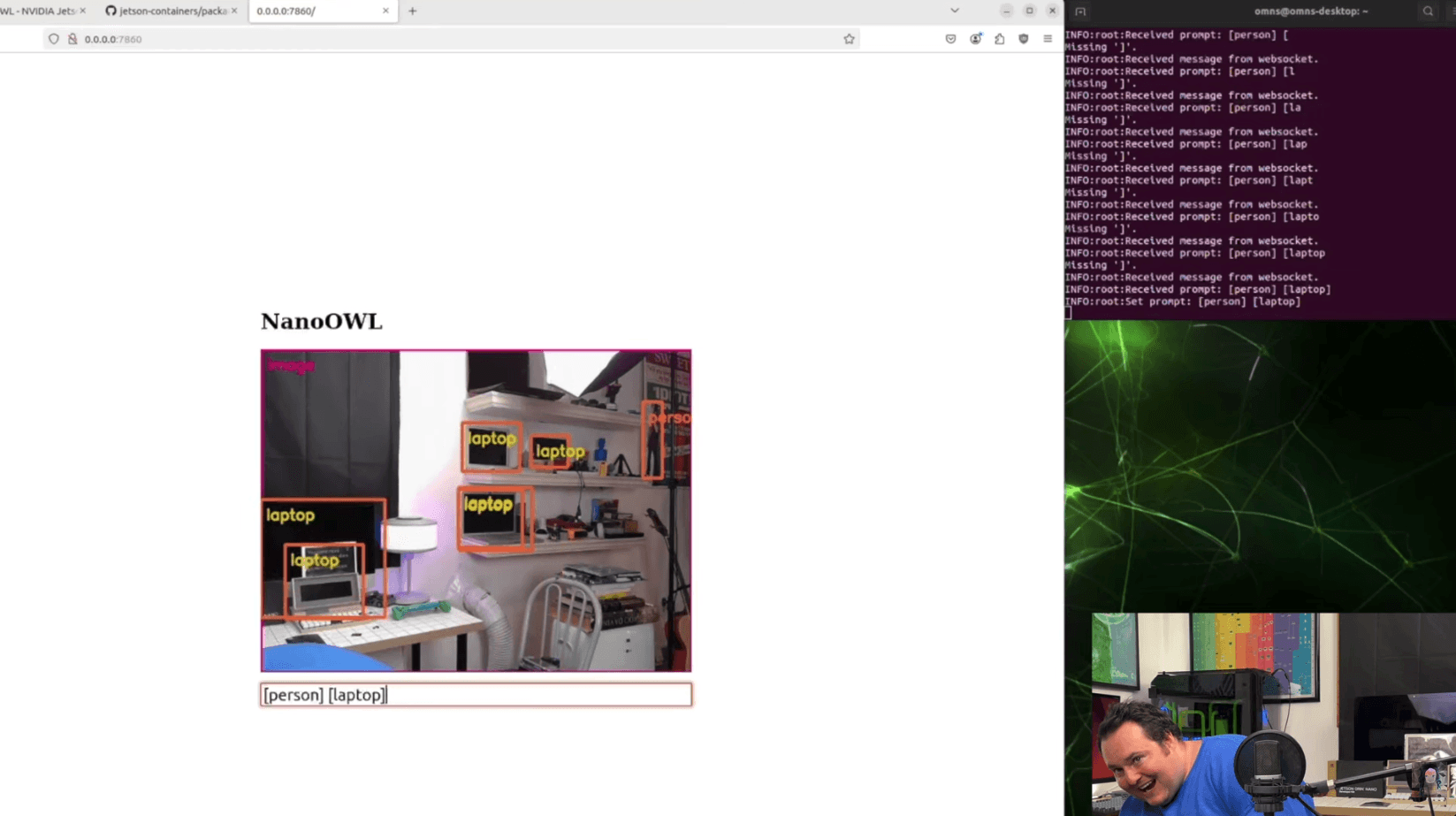The height and width of the screenshot is (816, 1456).
Task: Open a new tab with plus button
Action: [x=412, y=11]
